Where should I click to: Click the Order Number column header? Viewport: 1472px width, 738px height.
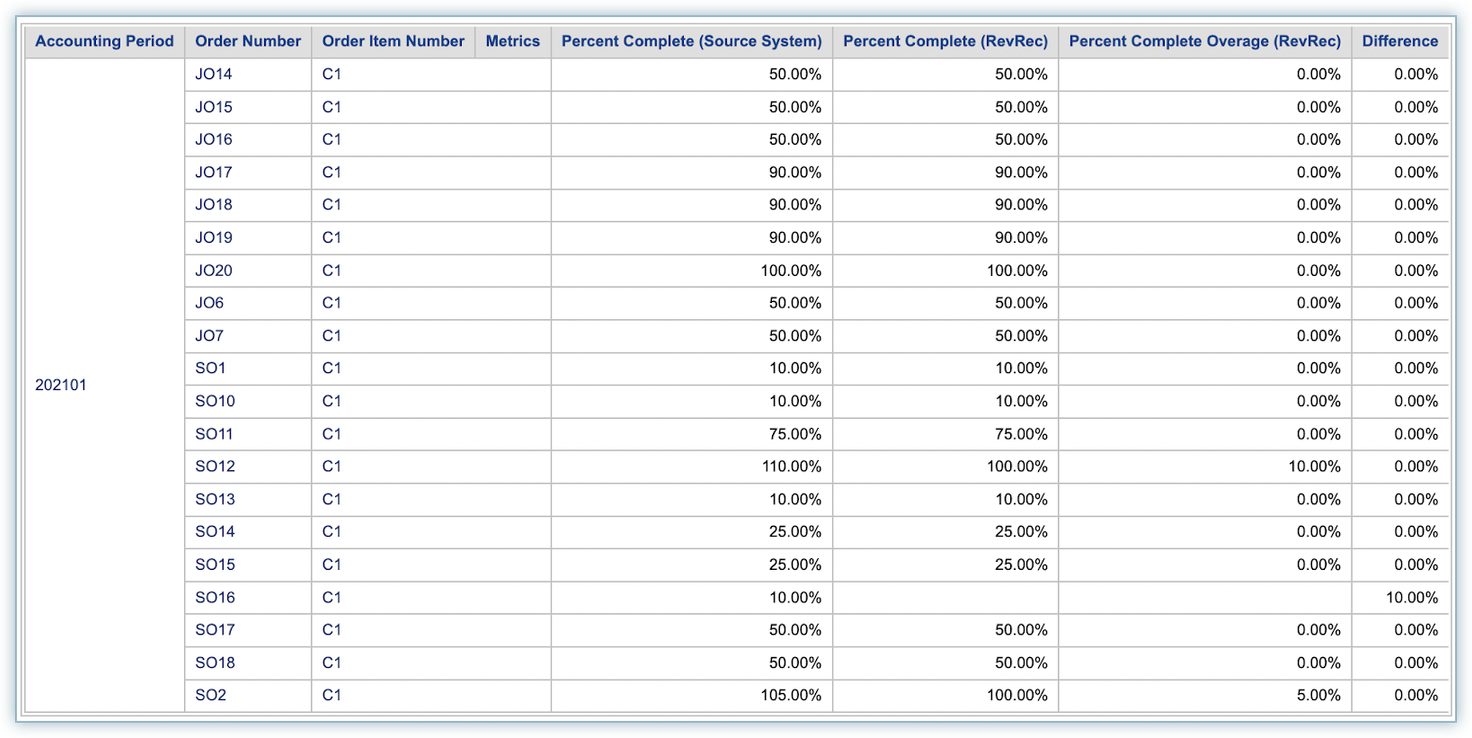(x=247, y=41)
